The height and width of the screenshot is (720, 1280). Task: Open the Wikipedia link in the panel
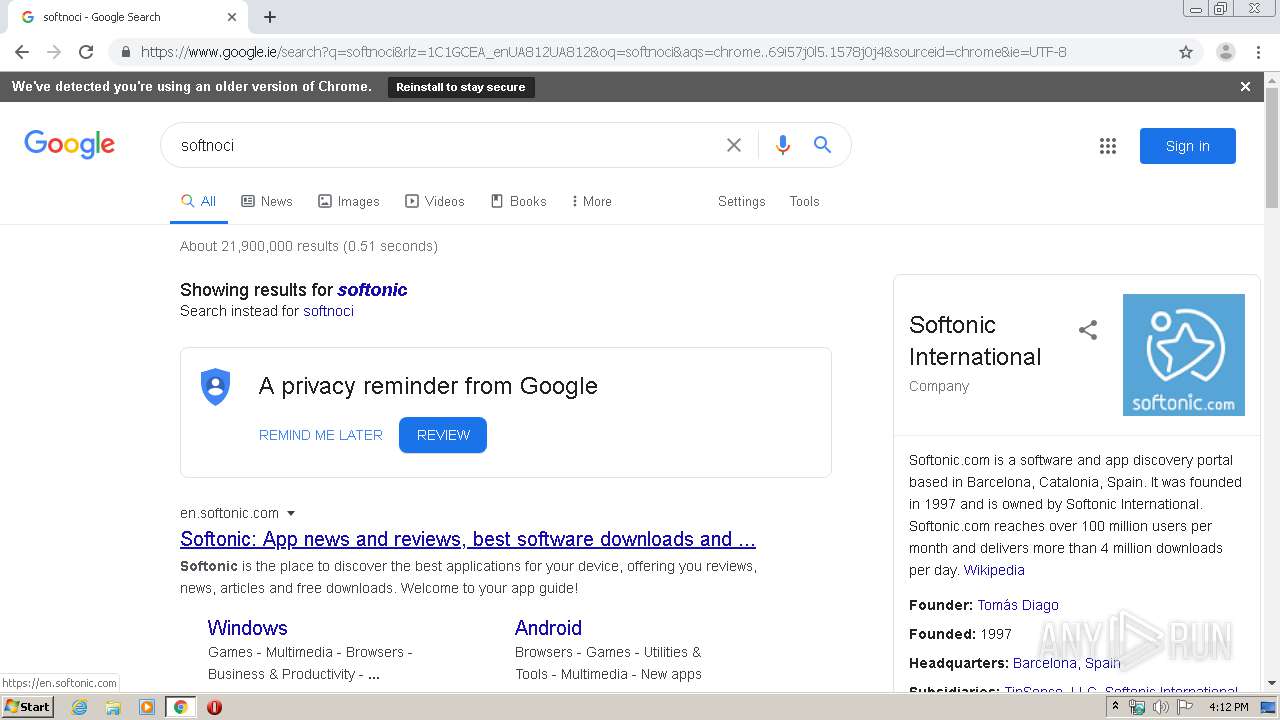(994, 570)
